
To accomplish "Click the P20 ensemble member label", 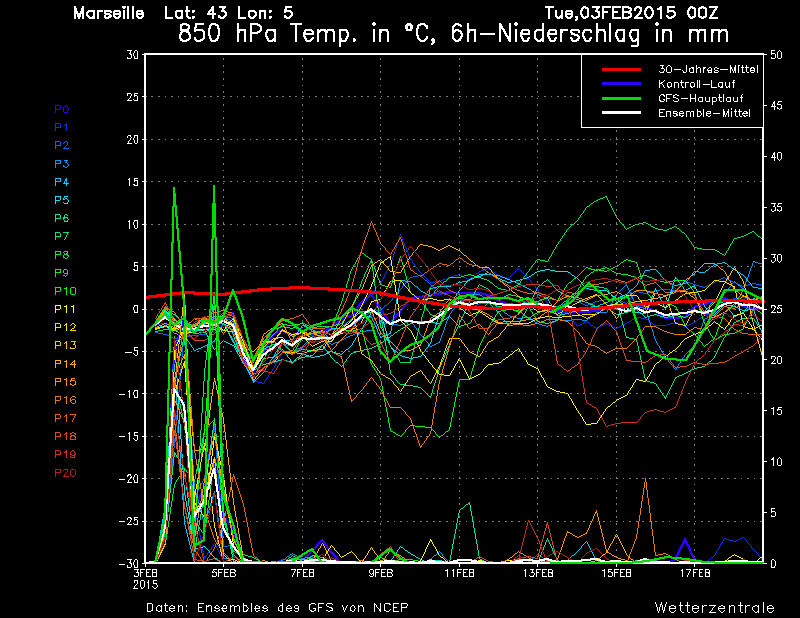I will click(x=64, y=473).
